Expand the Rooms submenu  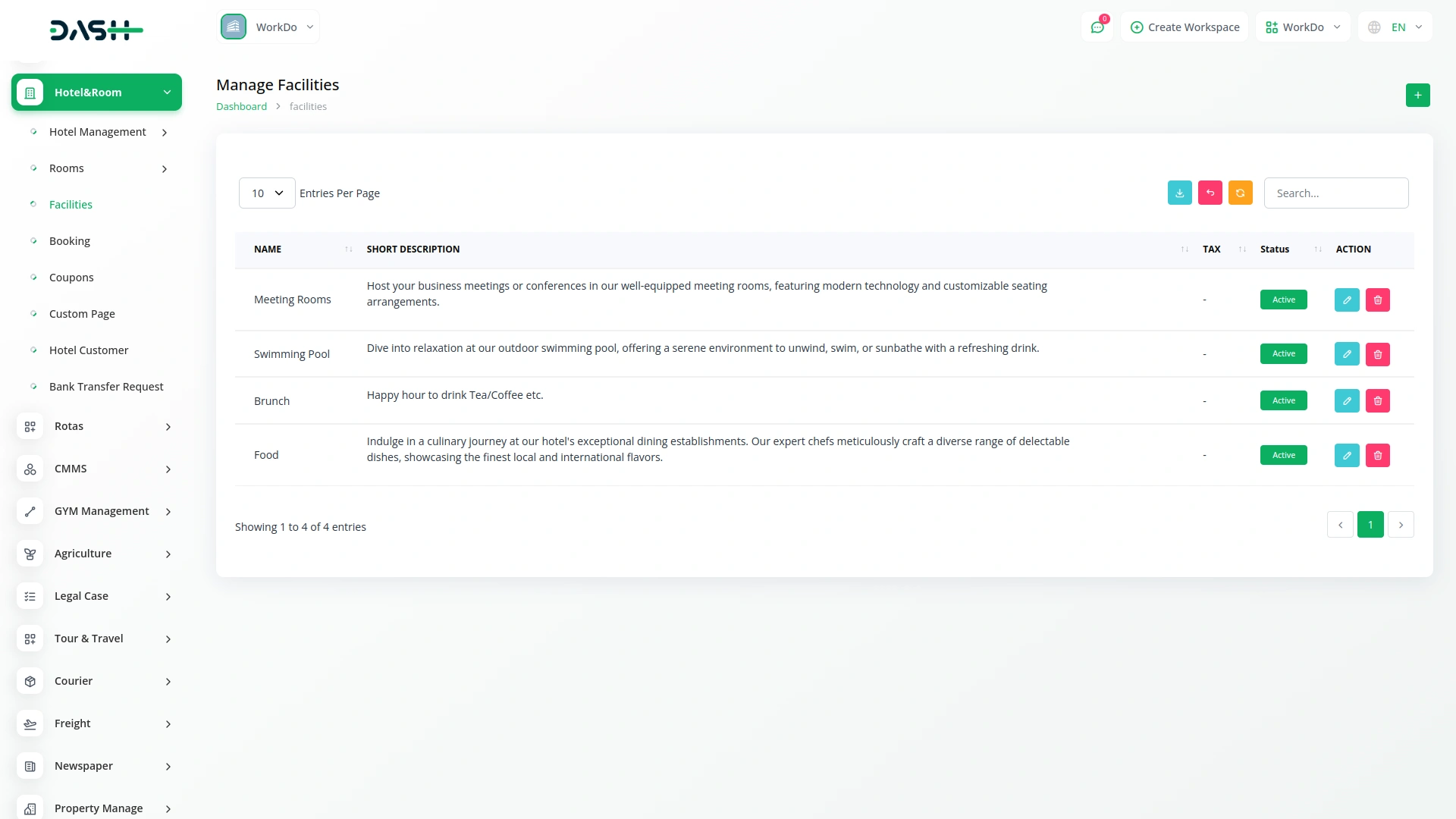pos(97,168)
